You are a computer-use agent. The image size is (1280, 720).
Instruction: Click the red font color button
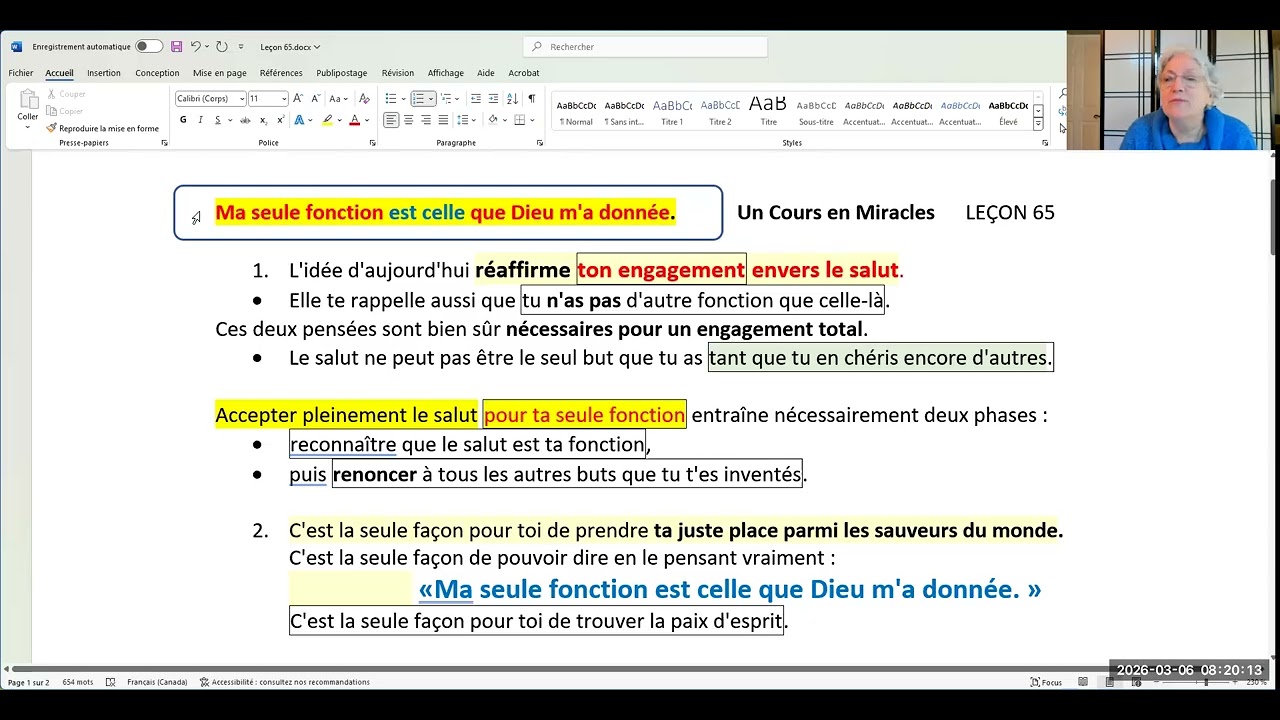pos(354,120)
